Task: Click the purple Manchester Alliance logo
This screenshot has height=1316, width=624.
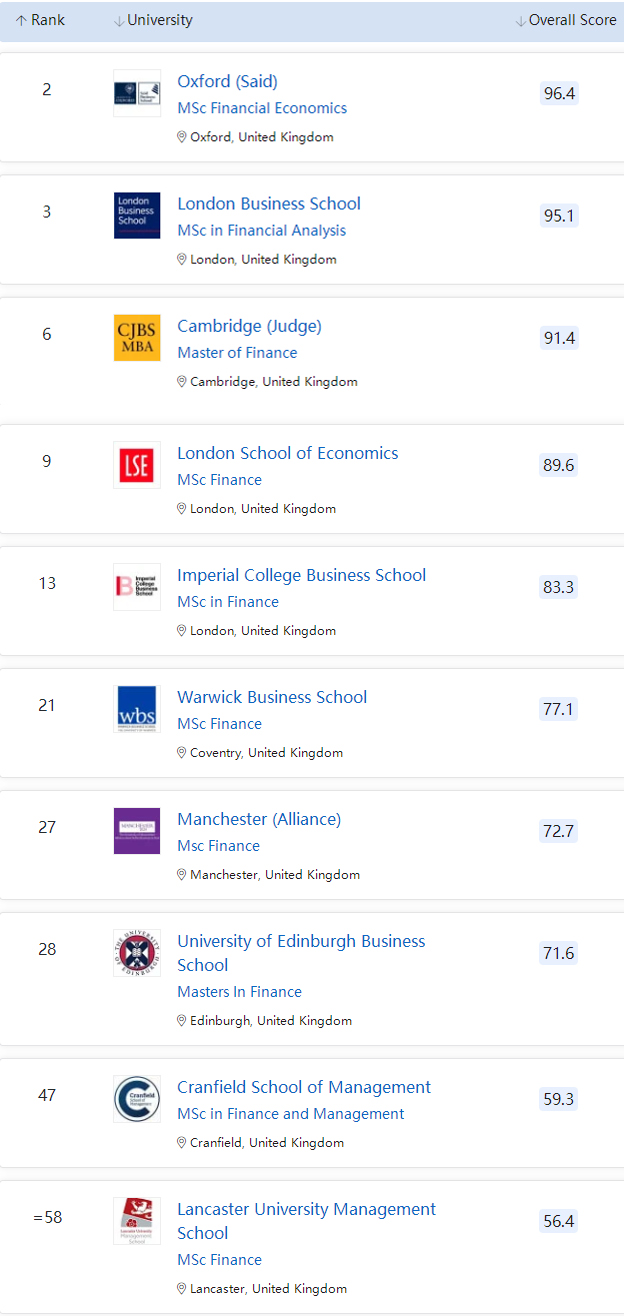Action: [x=137, y=831]
